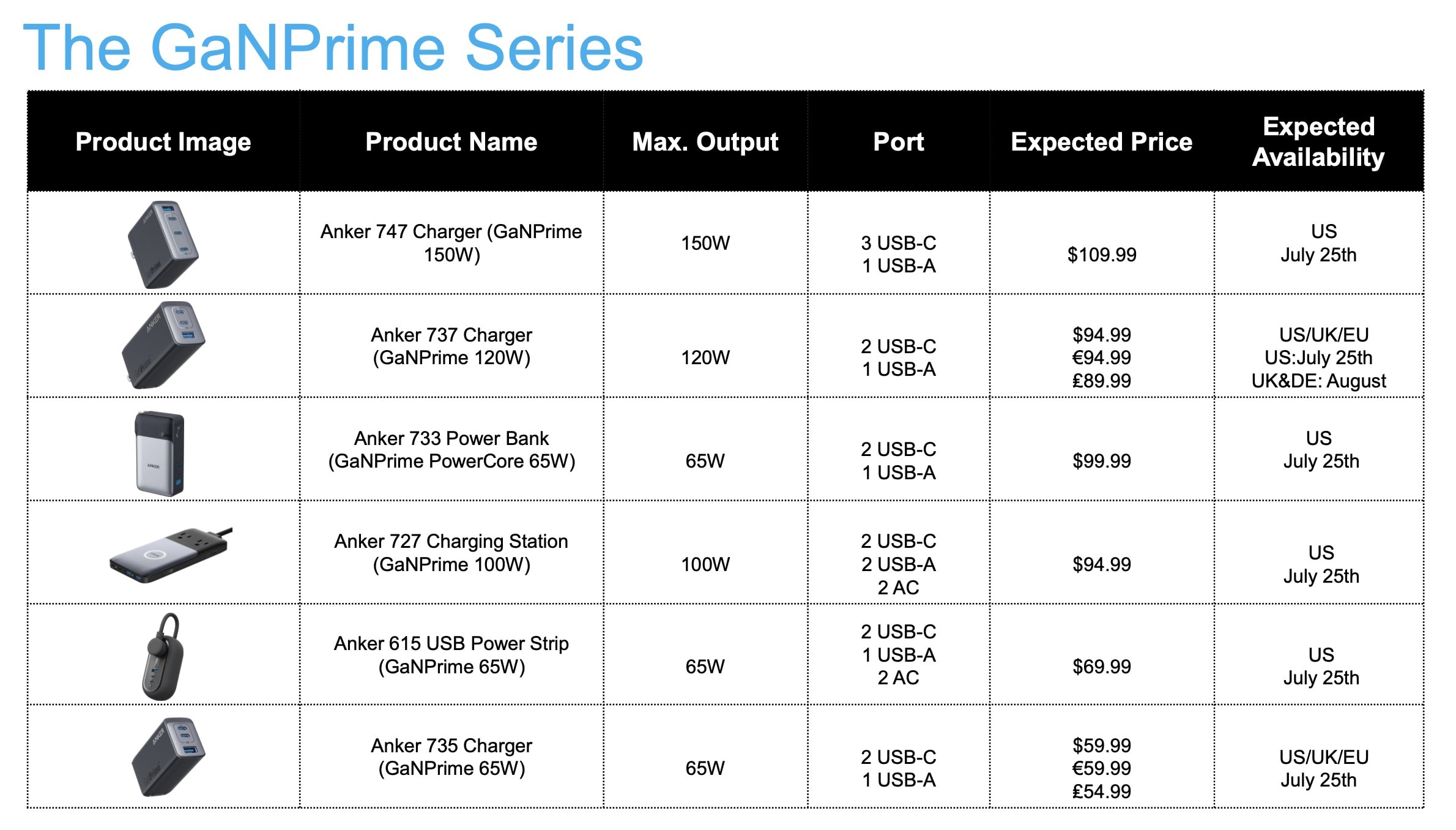
Task: Click the UK&DE: August availability text
Action: (x=1318, y=381)
